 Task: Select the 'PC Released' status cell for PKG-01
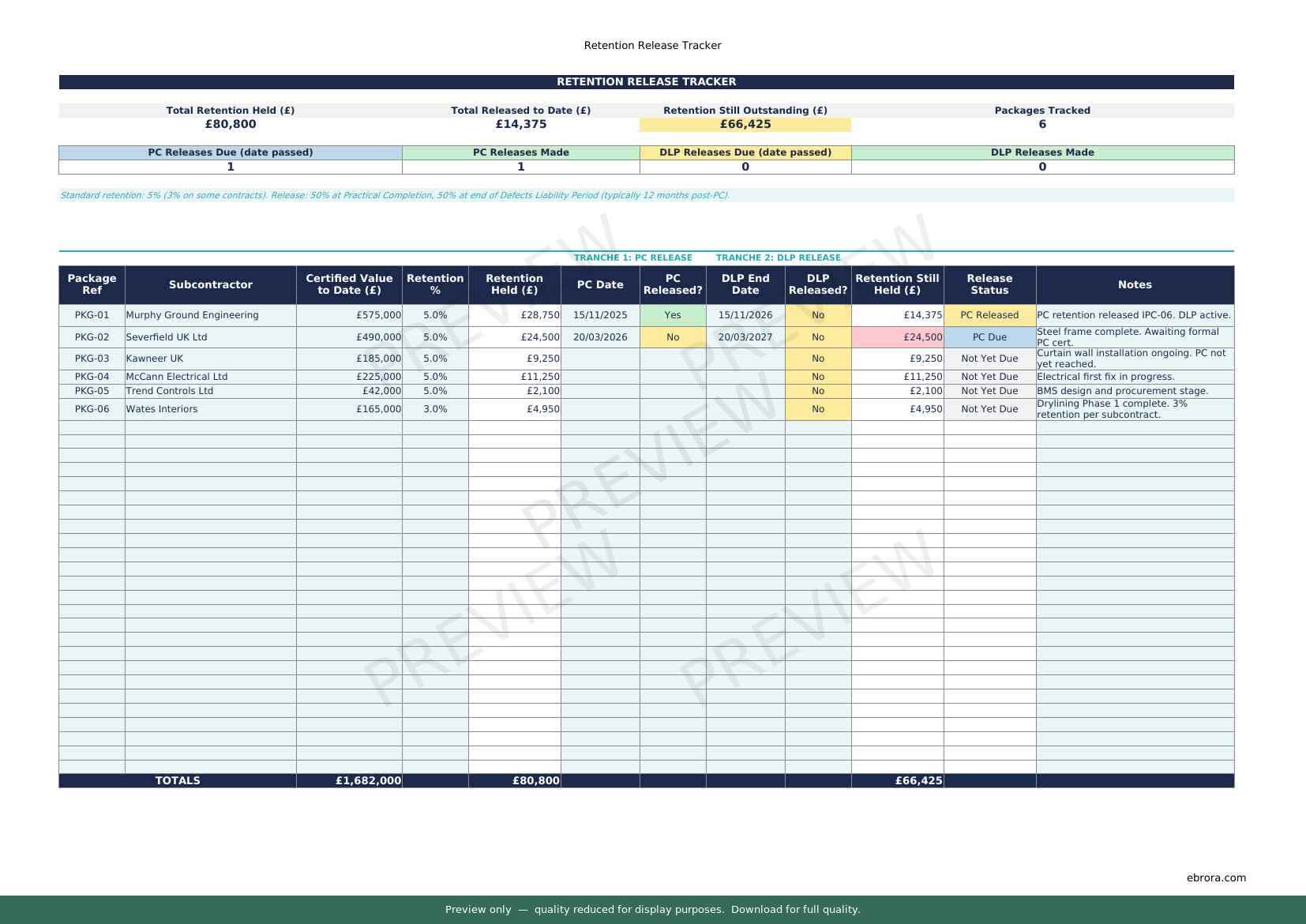pos(989,315)
